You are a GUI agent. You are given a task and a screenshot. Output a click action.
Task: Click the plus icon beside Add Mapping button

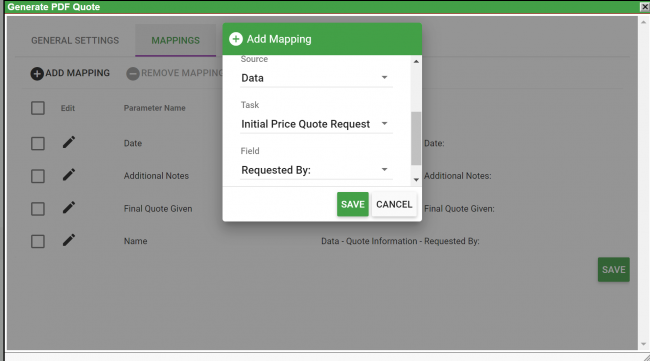(x=37, y=74)
